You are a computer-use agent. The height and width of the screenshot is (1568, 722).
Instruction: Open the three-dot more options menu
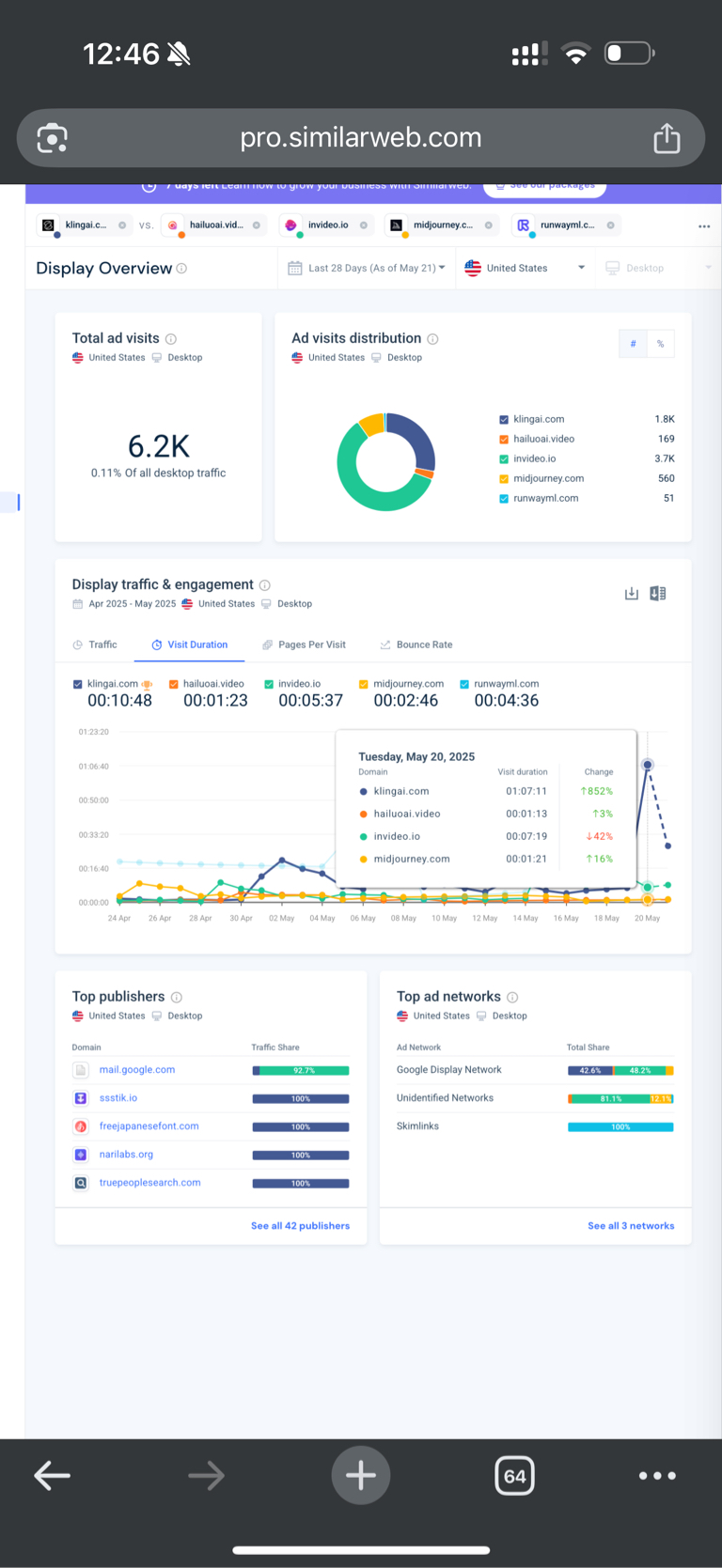704,226
